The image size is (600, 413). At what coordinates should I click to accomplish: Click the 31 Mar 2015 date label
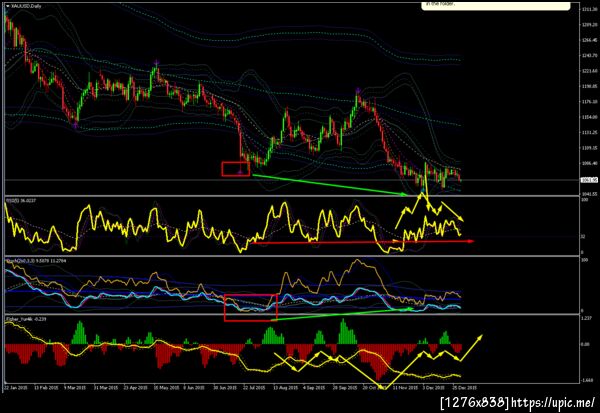(x=106, y=387)
